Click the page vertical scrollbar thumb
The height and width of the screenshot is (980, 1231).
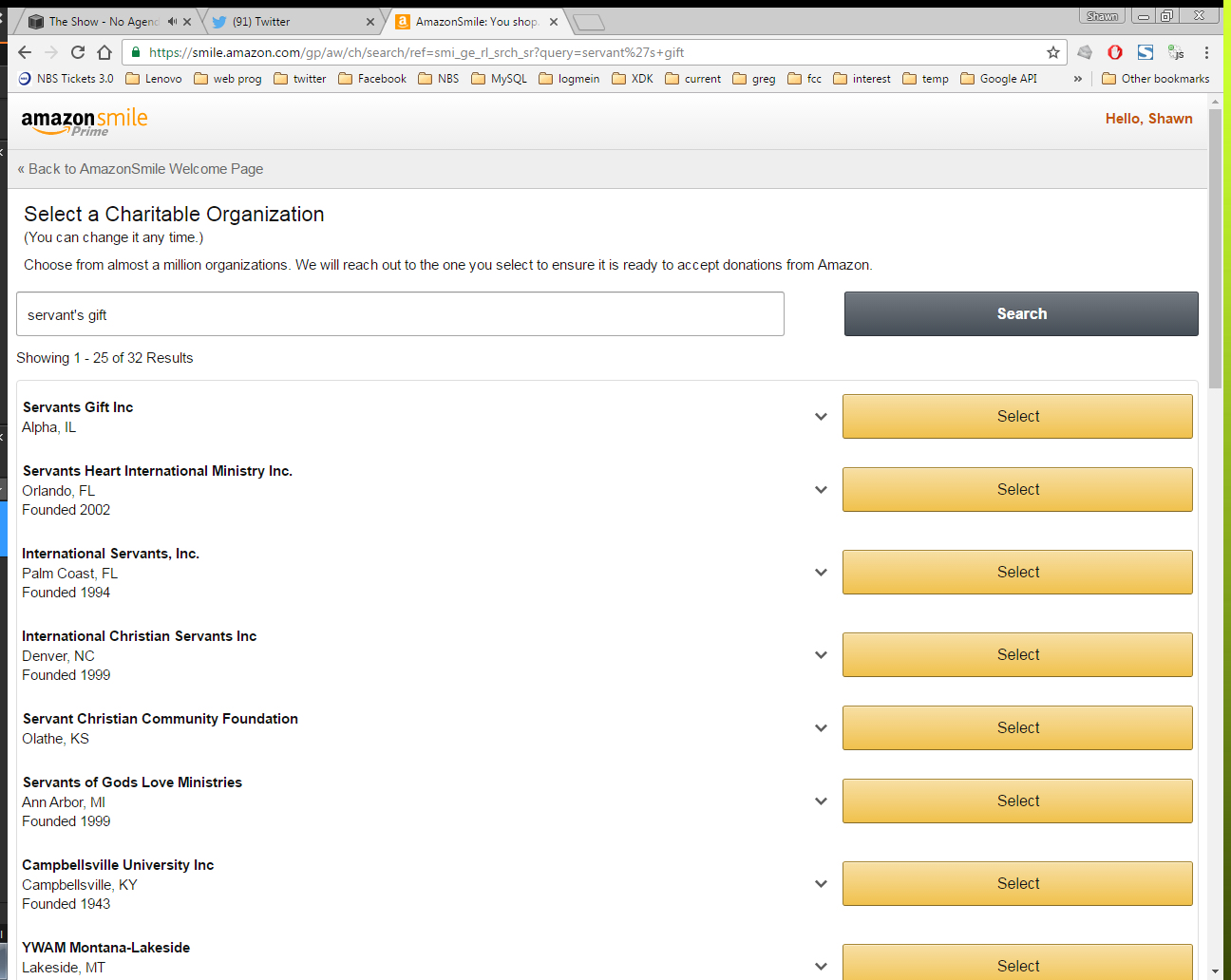point(1215,247)
